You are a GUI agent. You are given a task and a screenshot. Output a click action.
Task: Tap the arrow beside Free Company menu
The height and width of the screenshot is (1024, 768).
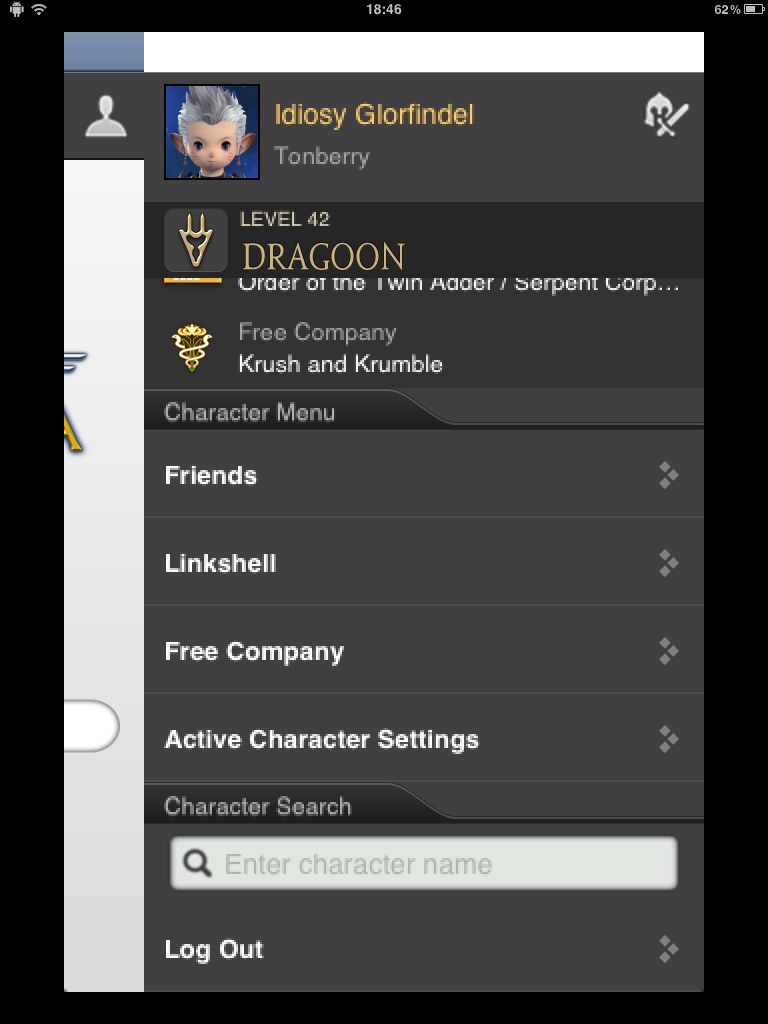coord(668,651)
